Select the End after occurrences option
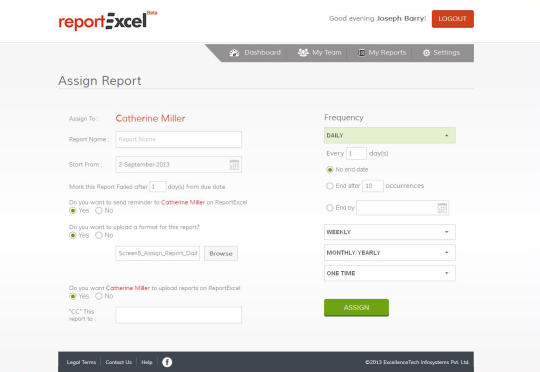The height and width of the screenshot is (372, 540). pos(330,186)
